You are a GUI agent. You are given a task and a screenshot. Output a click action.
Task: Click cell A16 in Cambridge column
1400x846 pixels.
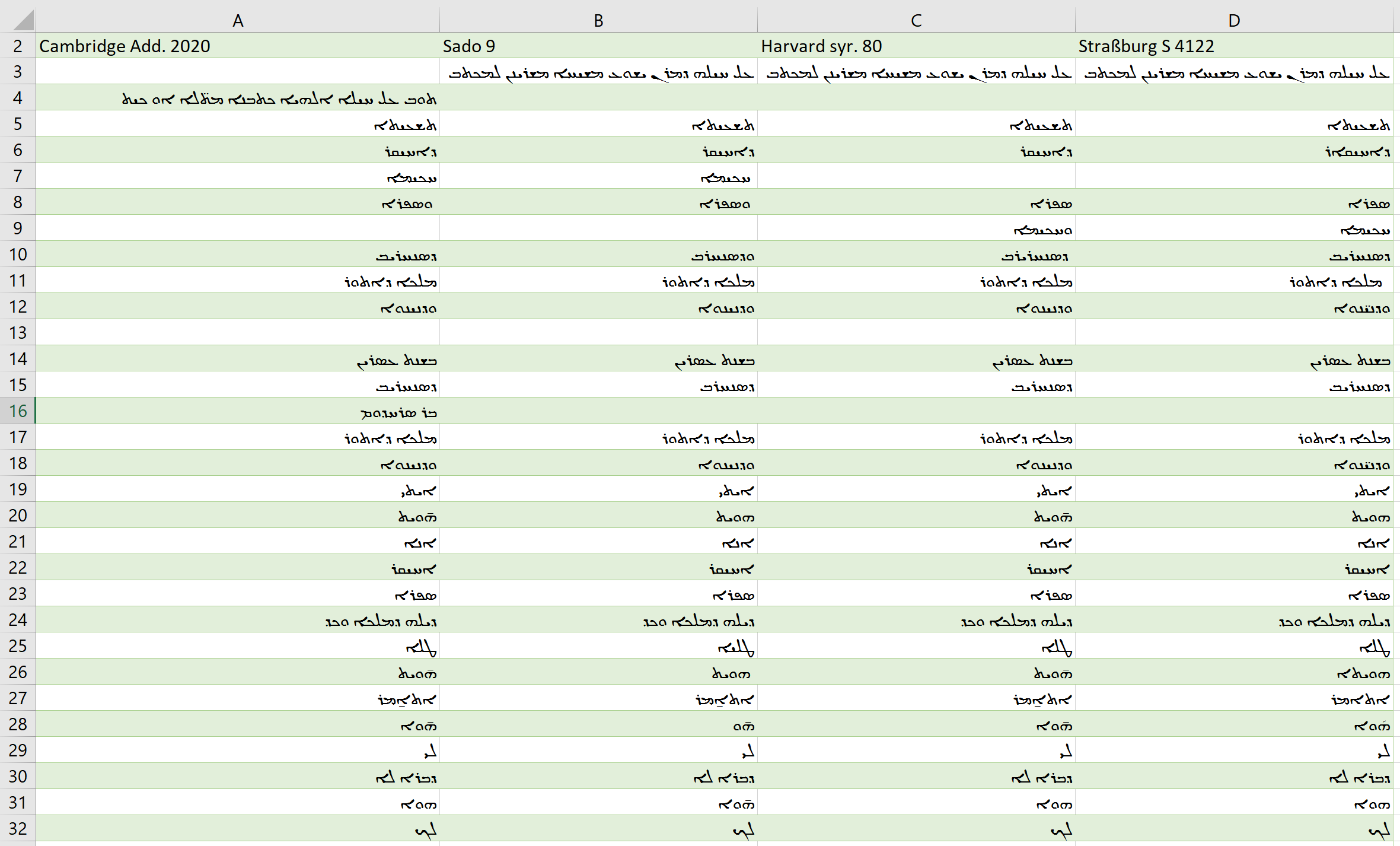398,412
